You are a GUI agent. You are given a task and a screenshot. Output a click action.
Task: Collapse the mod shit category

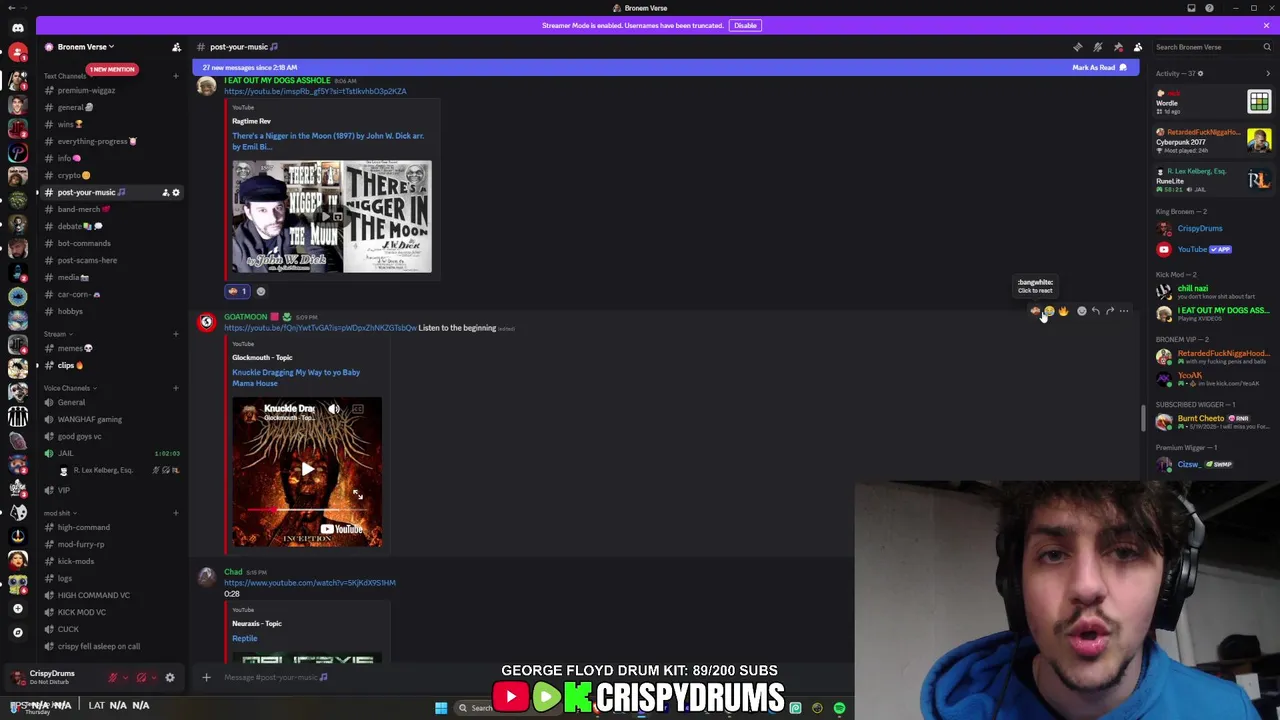[x=59, y=513]
